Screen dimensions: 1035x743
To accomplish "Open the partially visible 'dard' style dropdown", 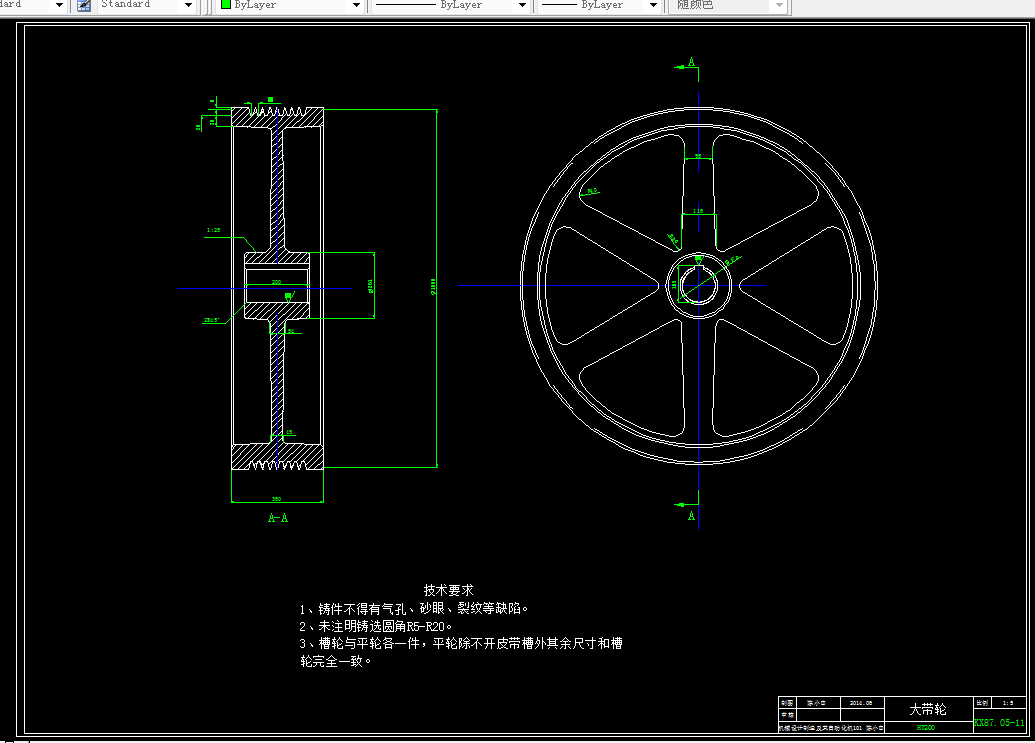I will [x=59, y=5].
